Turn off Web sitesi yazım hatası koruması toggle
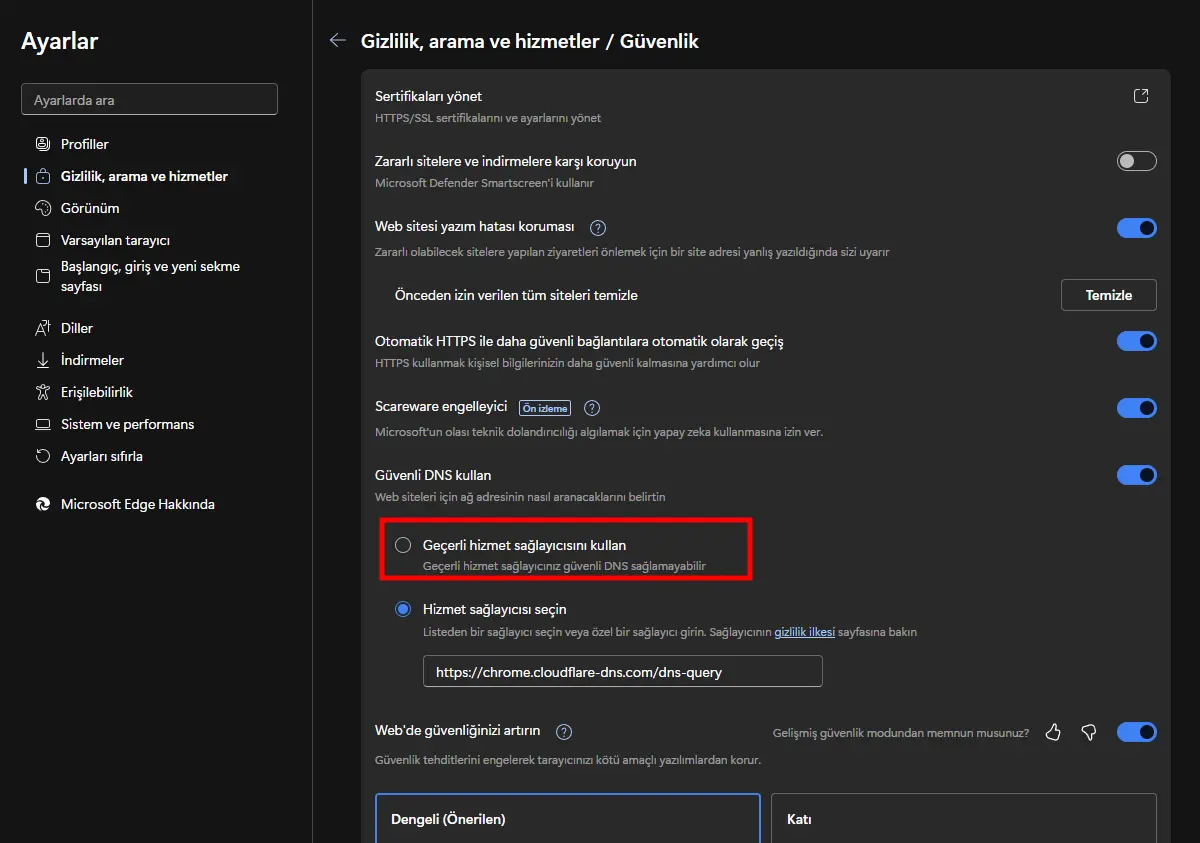This screenshot has width=1200, height=843. click(x=1137, y=228)
